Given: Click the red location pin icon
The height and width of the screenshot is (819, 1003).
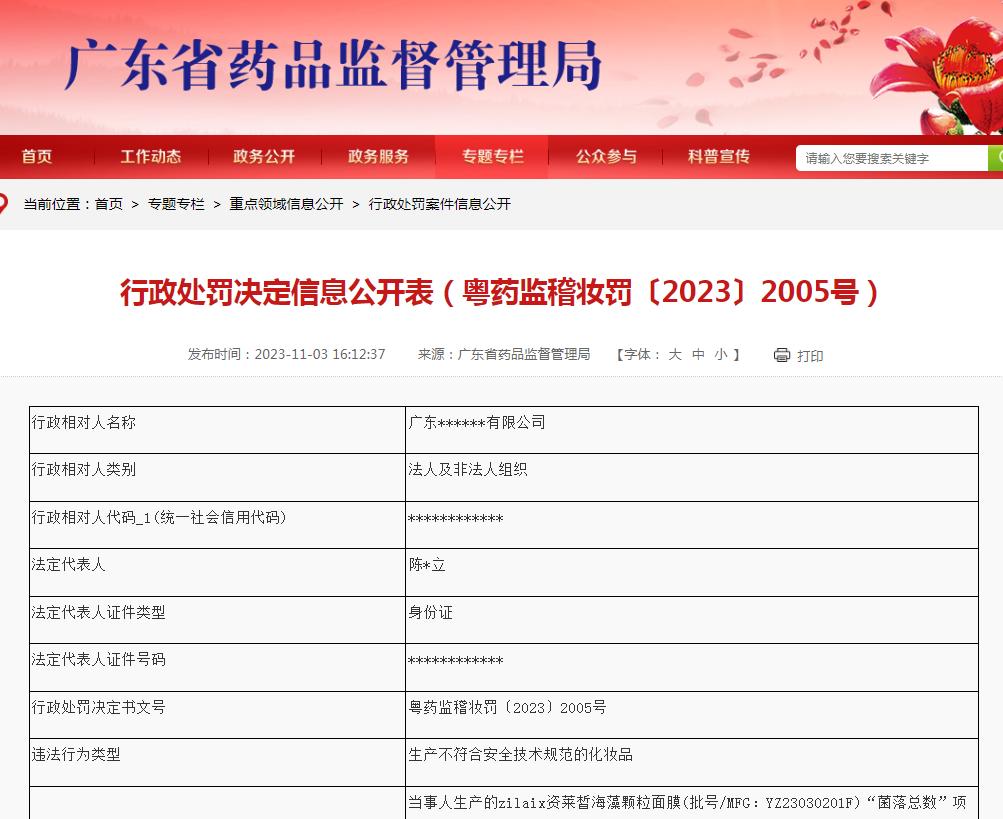Looking at the screenshot, I should tap(3, 203).
